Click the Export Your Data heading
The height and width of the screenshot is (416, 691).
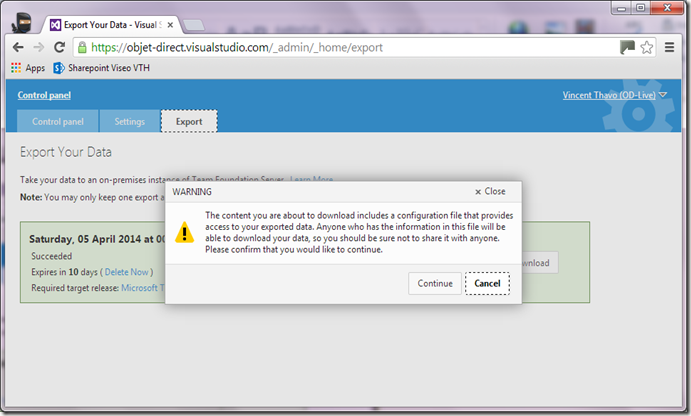[x=66, y=152]
